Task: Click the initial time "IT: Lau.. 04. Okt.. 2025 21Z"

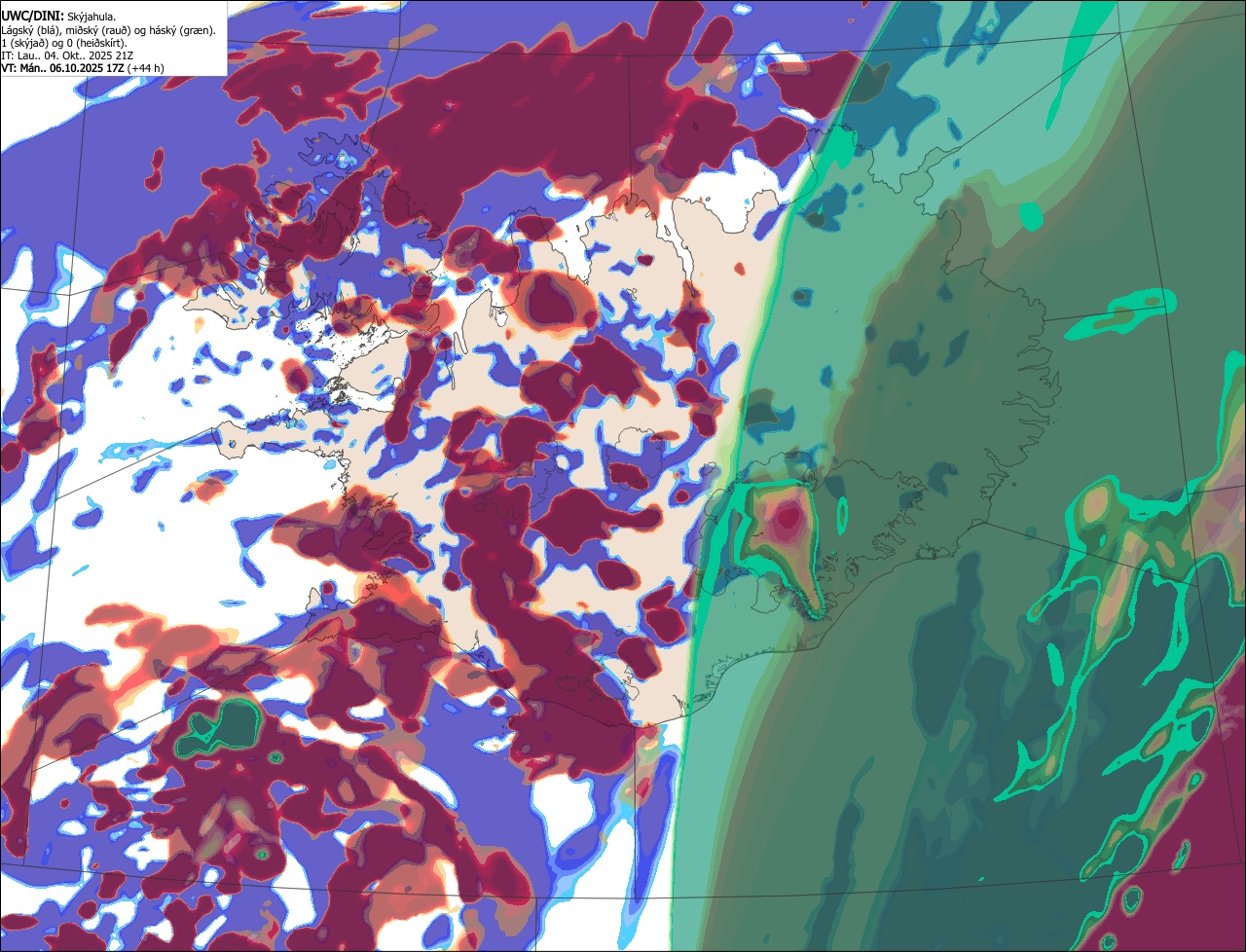Action: click(x=67, y=55)
